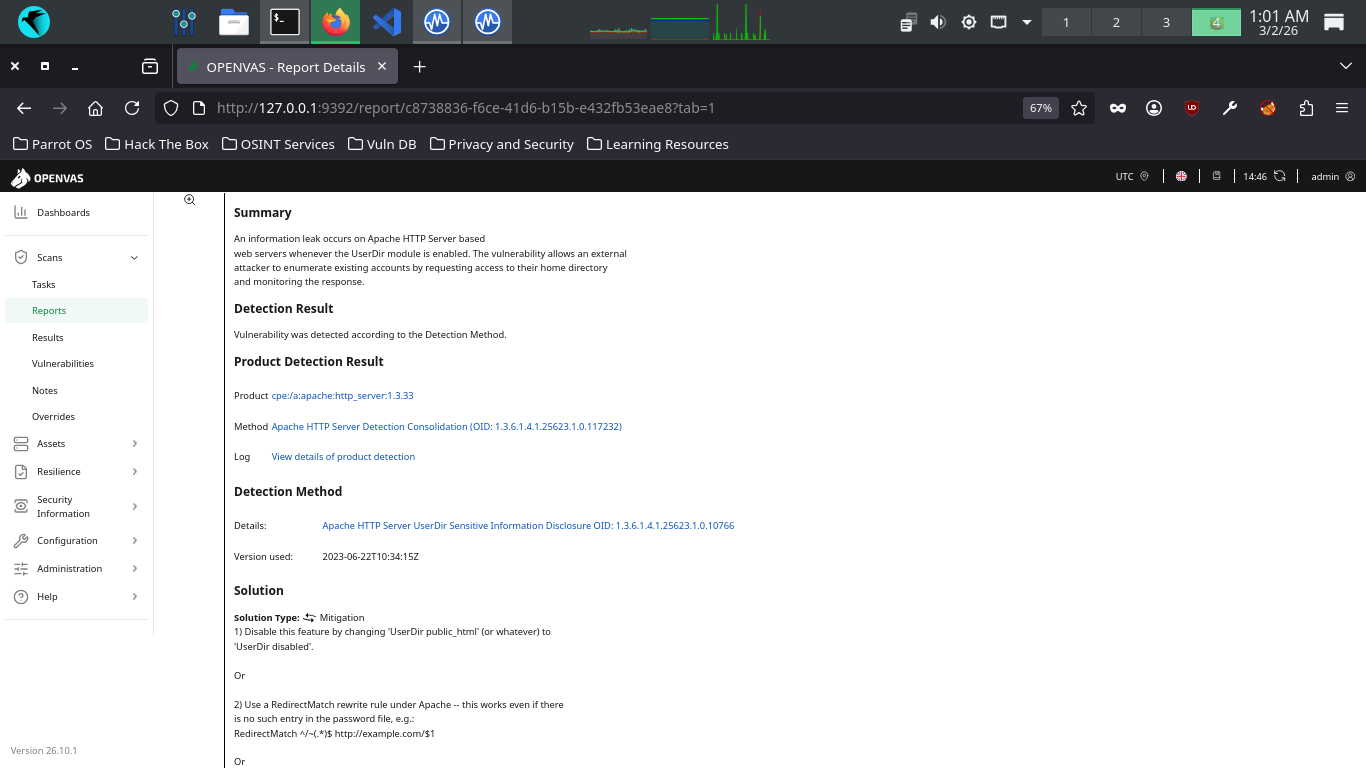This screenshot has width=1366, height=768.
Task: Switch to workspace 2 in the panel
Action: tap(1116, 22)
